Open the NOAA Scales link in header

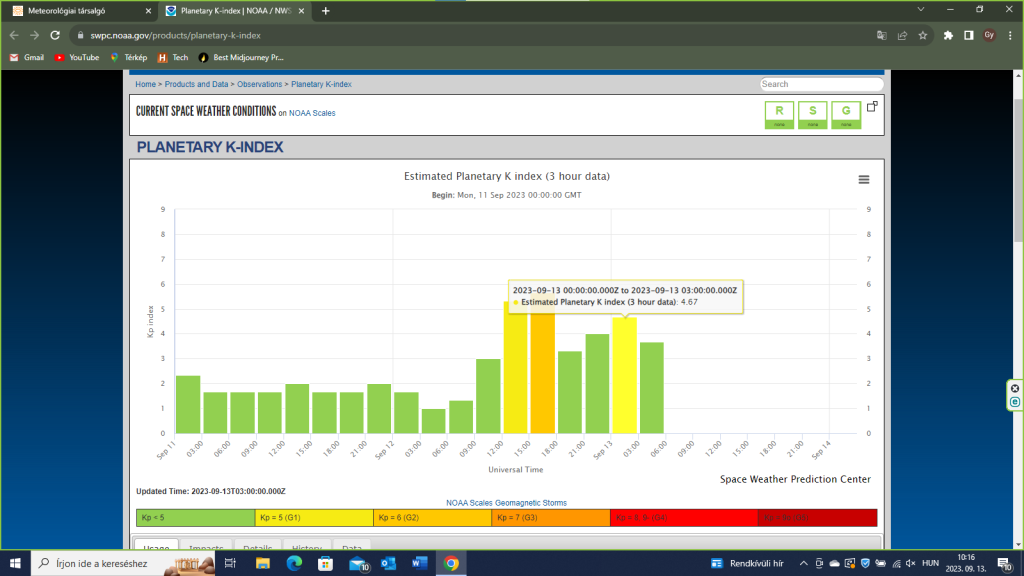312,113
